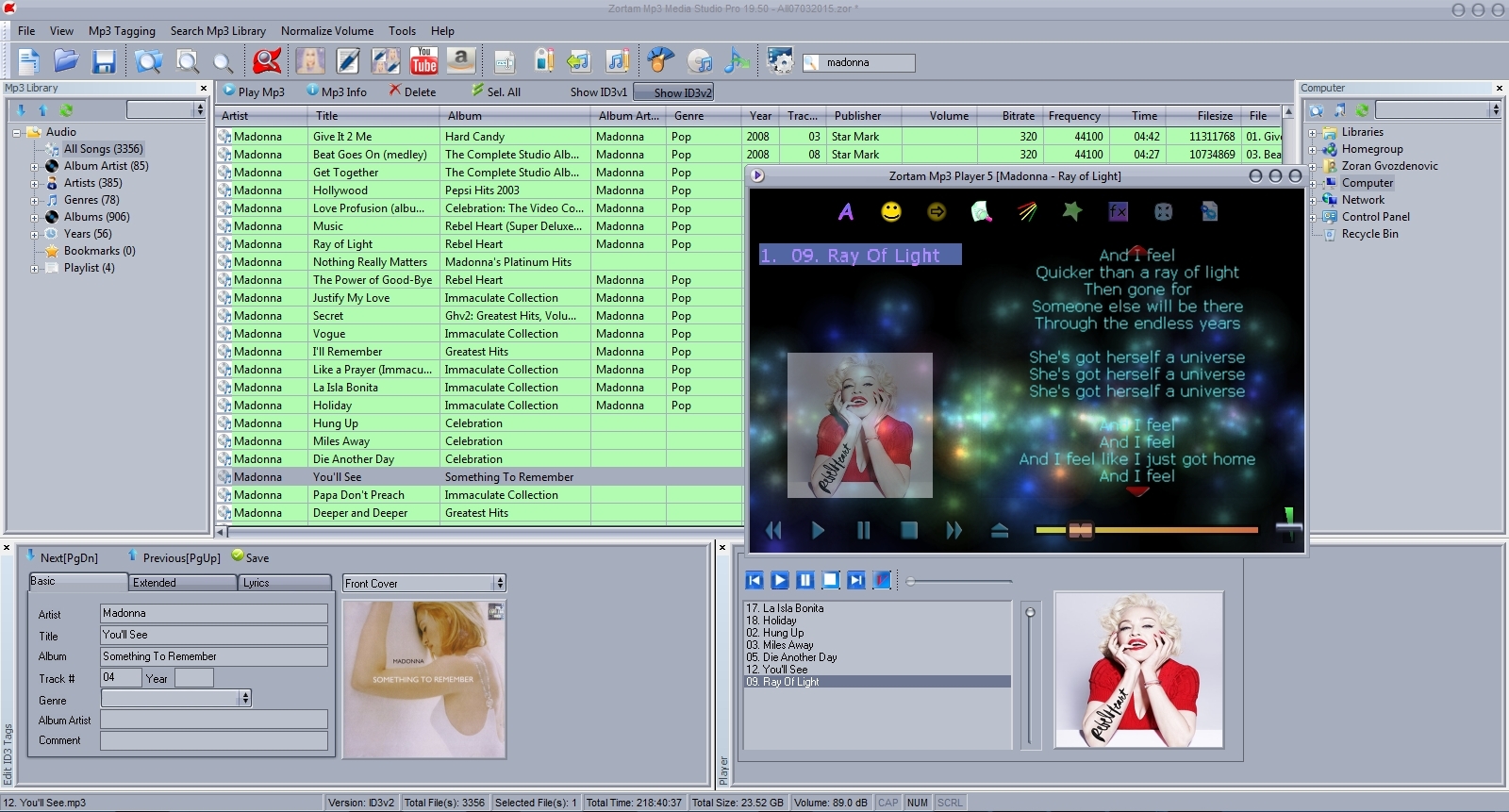Click the folder magnifier search icon
Screen dimensions: 1509x812
click(148, 62)
